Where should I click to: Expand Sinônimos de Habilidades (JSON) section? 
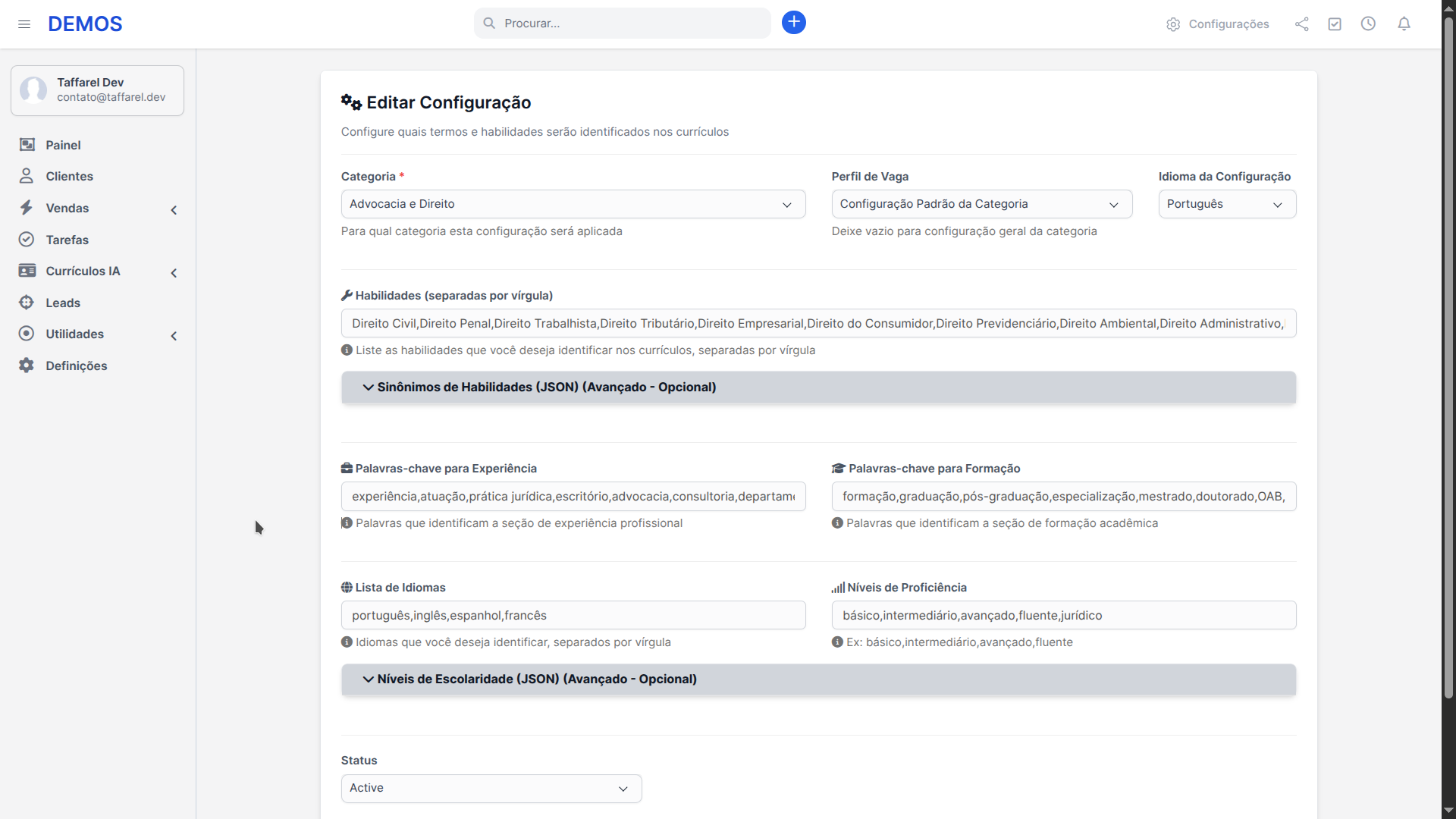coord(547,387)
